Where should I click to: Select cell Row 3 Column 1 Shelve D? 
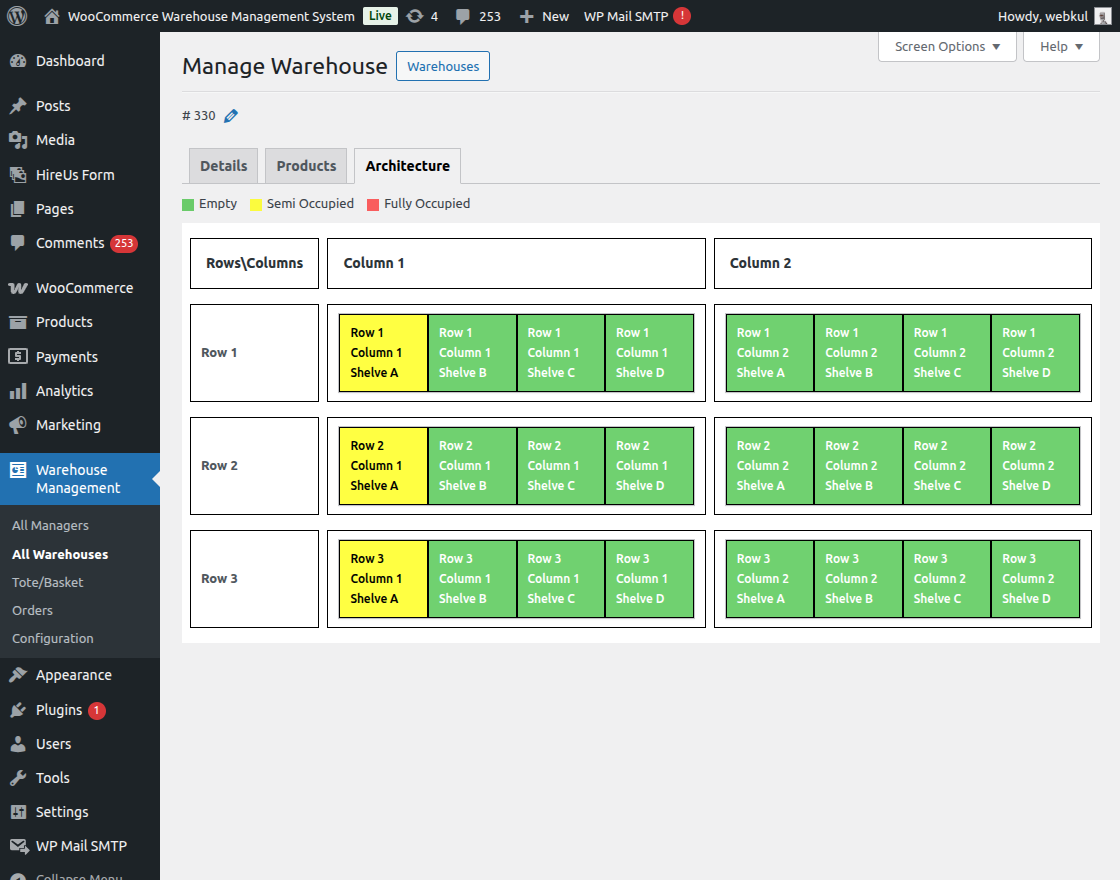coord(649,579)
